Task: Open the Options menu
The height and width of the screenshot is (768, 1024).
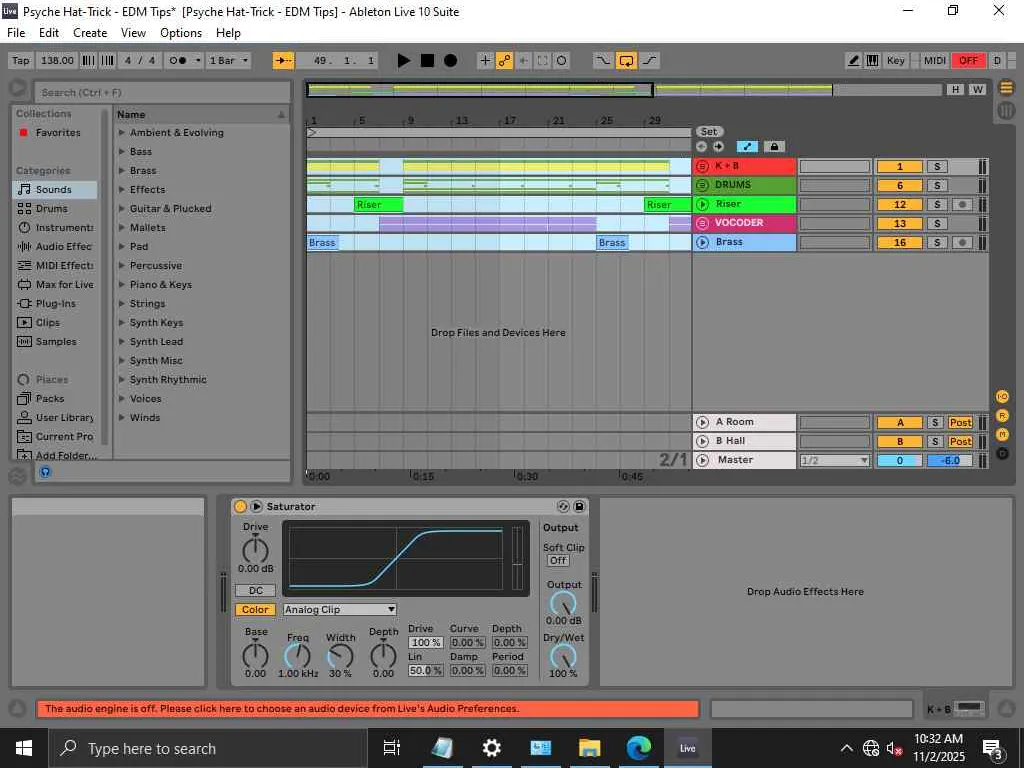Action: click(181, 33)
